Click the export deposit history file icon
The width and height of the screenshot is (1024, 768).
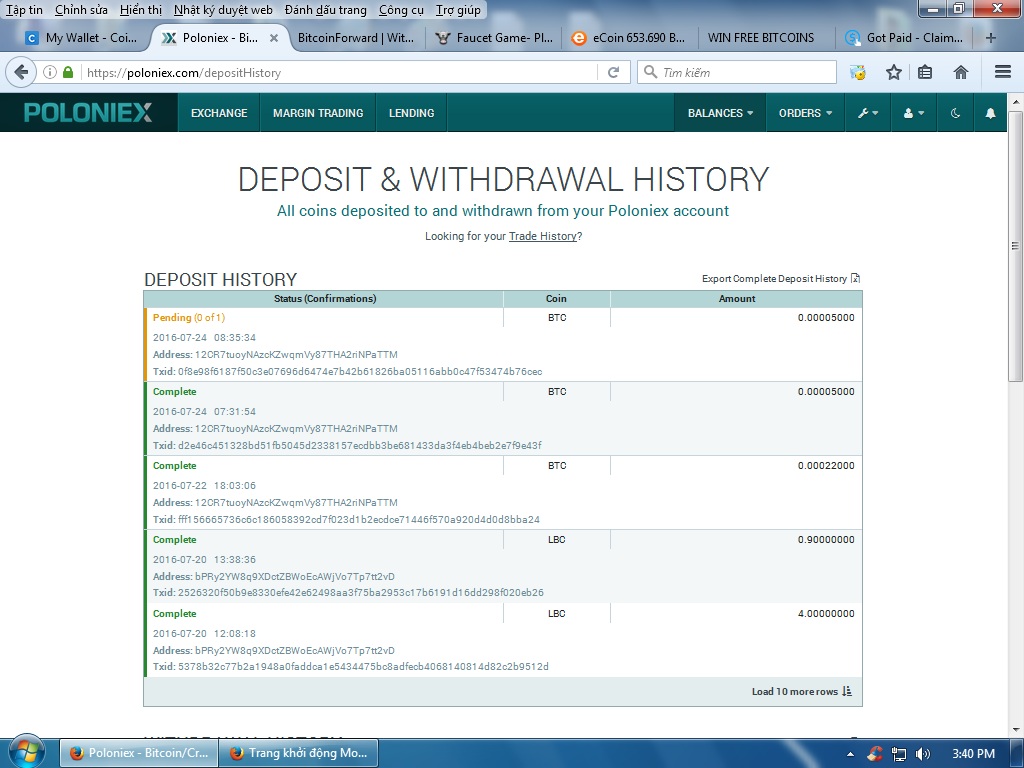click(x=856, y=278)
